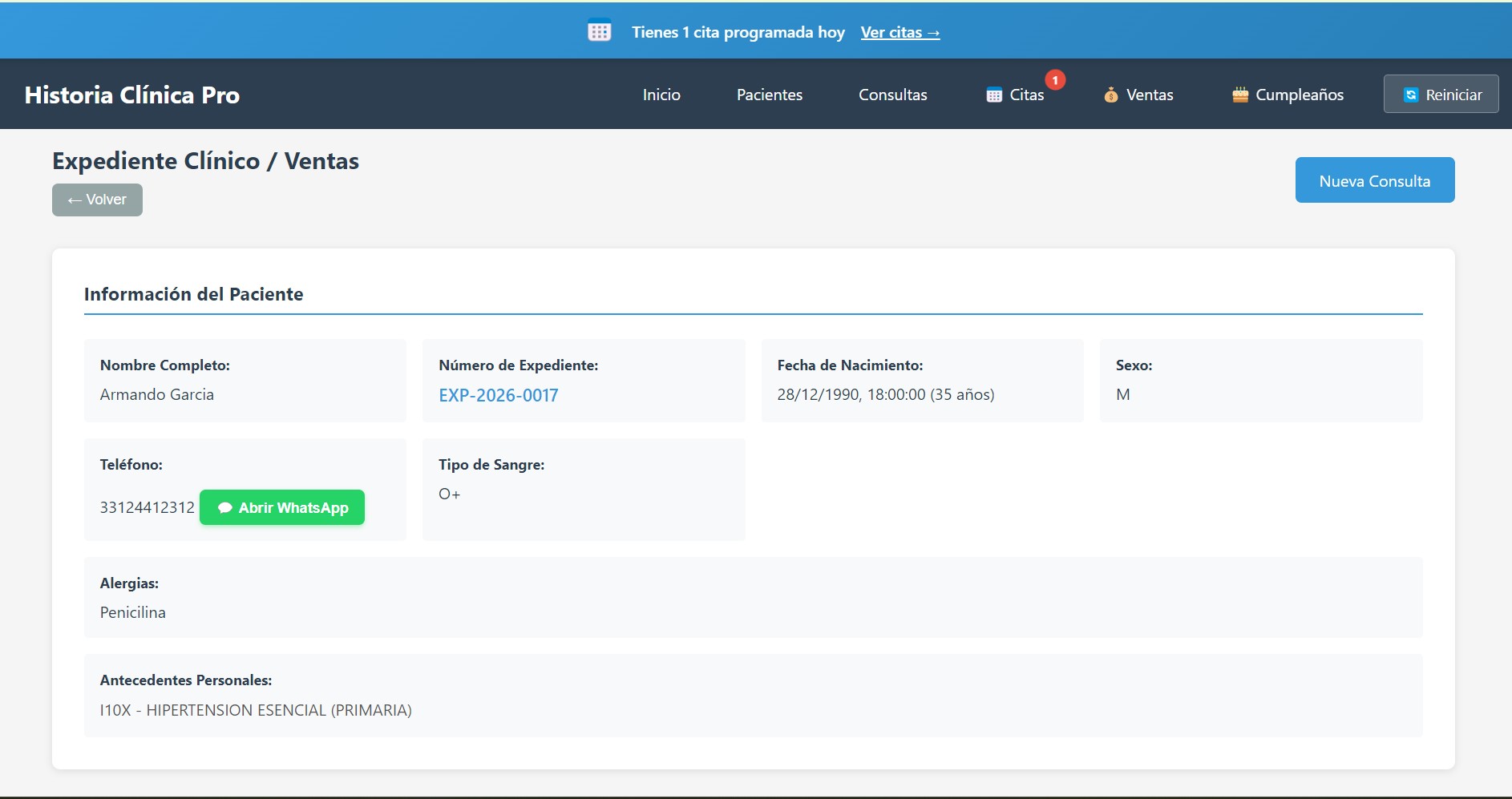Create a Nueva Consulta
The image size is (1512, 799).
click(x=1374, y=180)
